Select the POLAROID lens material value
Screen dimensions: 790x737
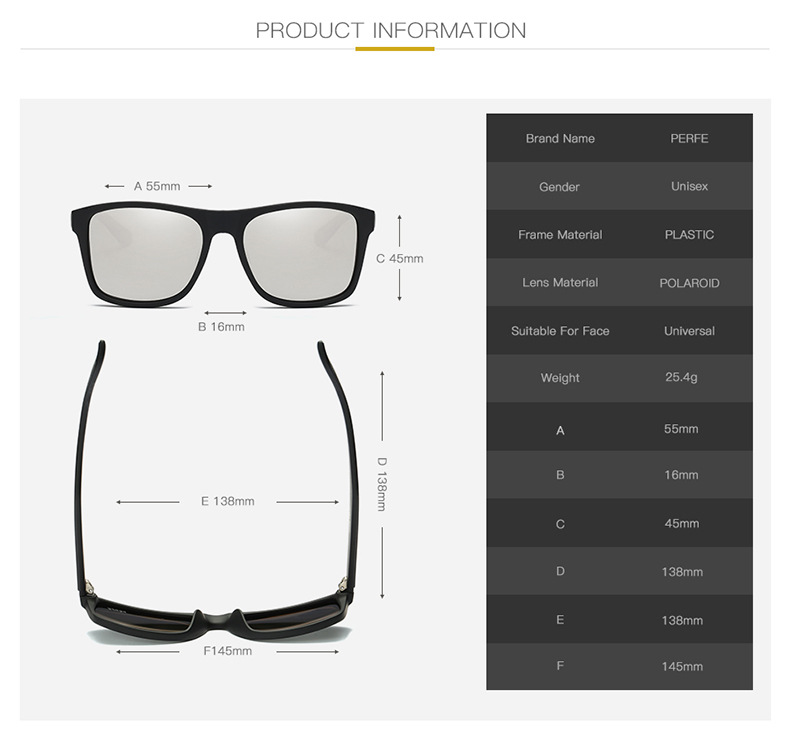689,283
